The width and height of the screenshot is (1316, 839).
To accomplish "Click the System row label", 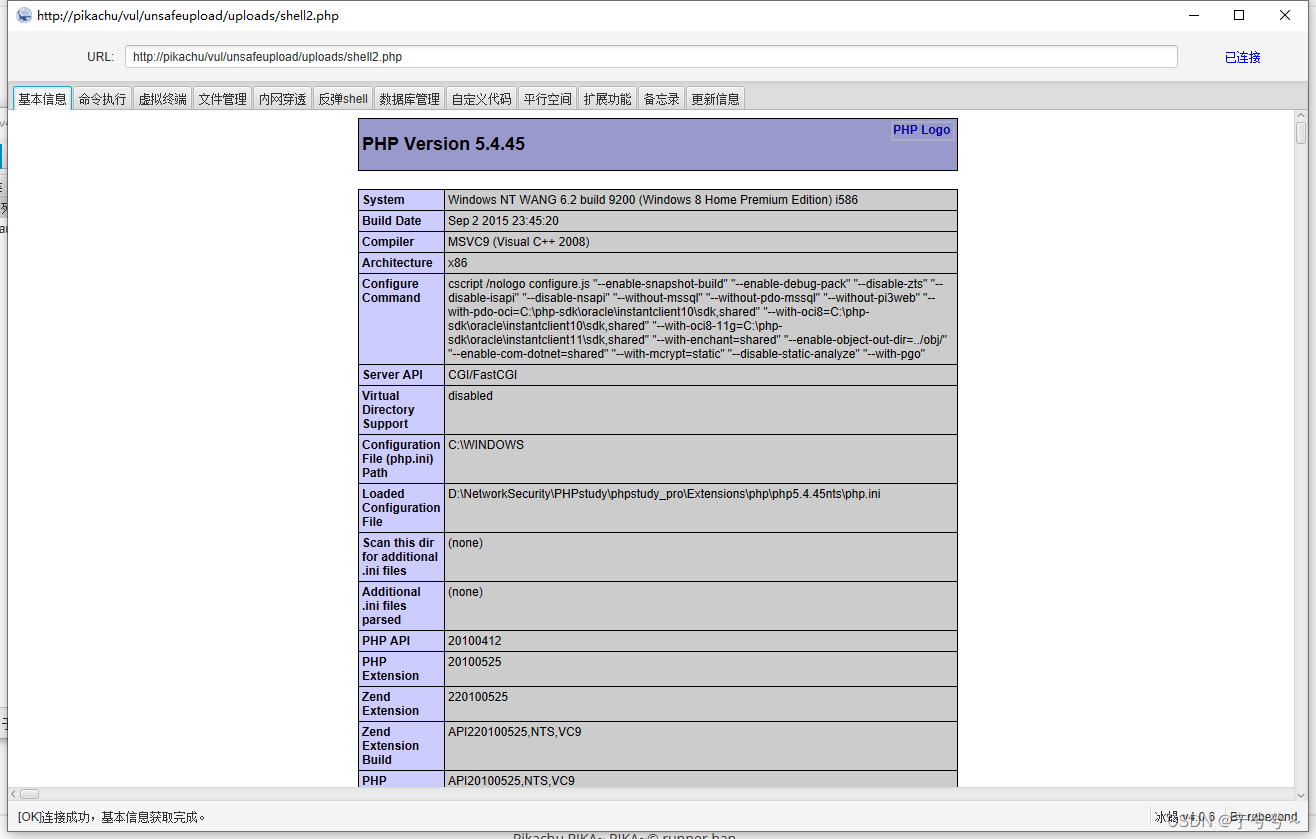I will 384,200.
